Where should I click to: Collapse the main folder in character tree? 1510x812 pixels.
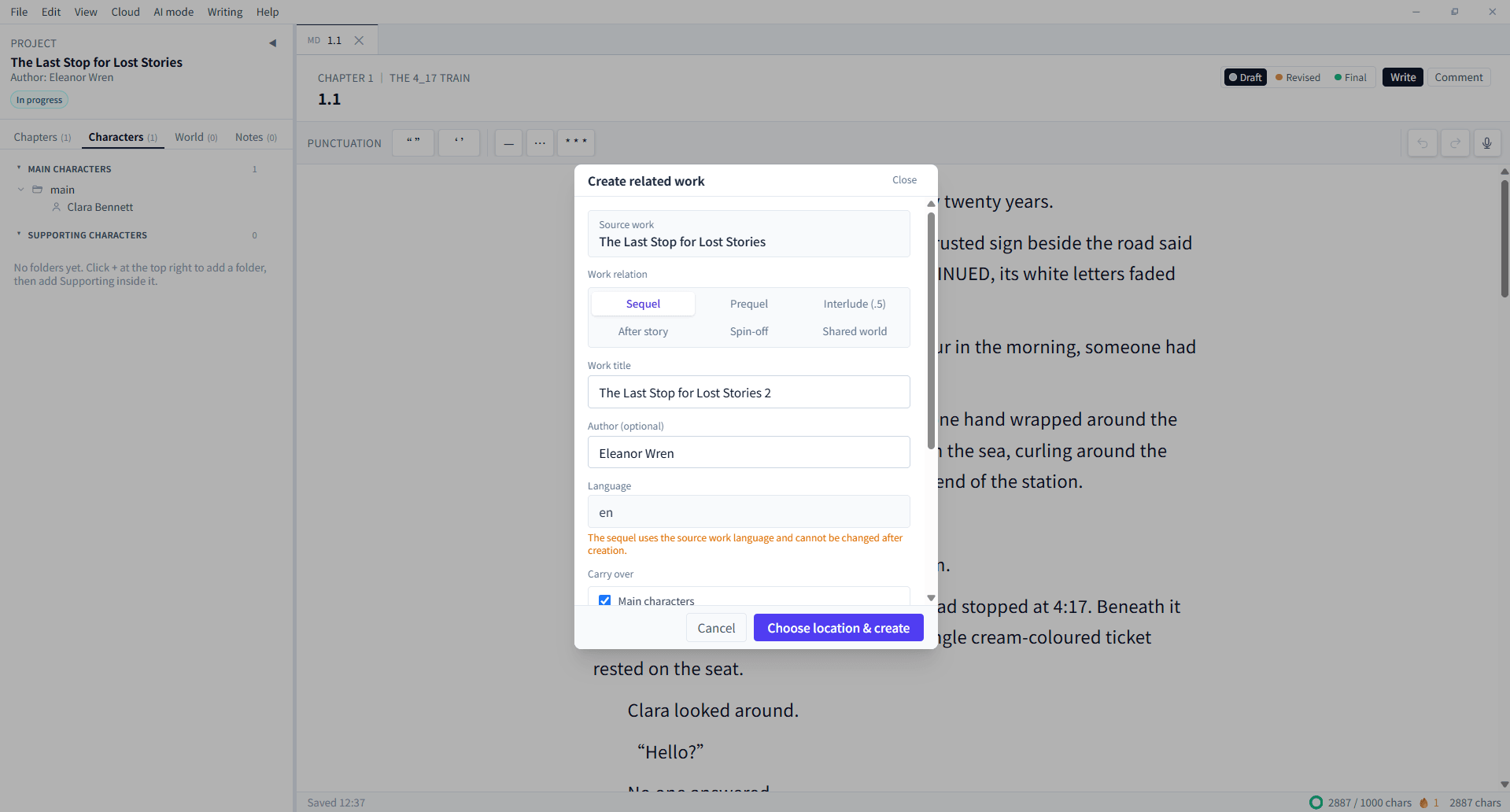(21, 190)
